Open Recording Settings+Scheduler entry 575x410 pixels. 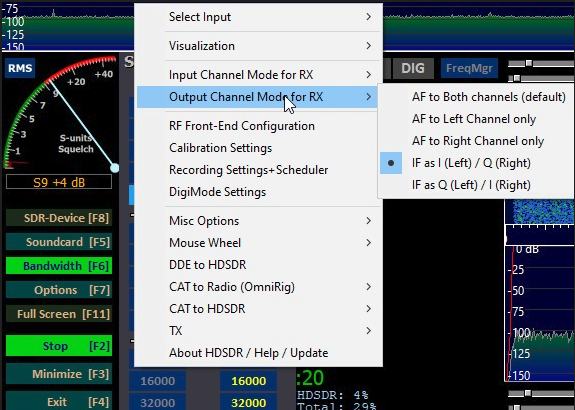[x=258, y=170]
